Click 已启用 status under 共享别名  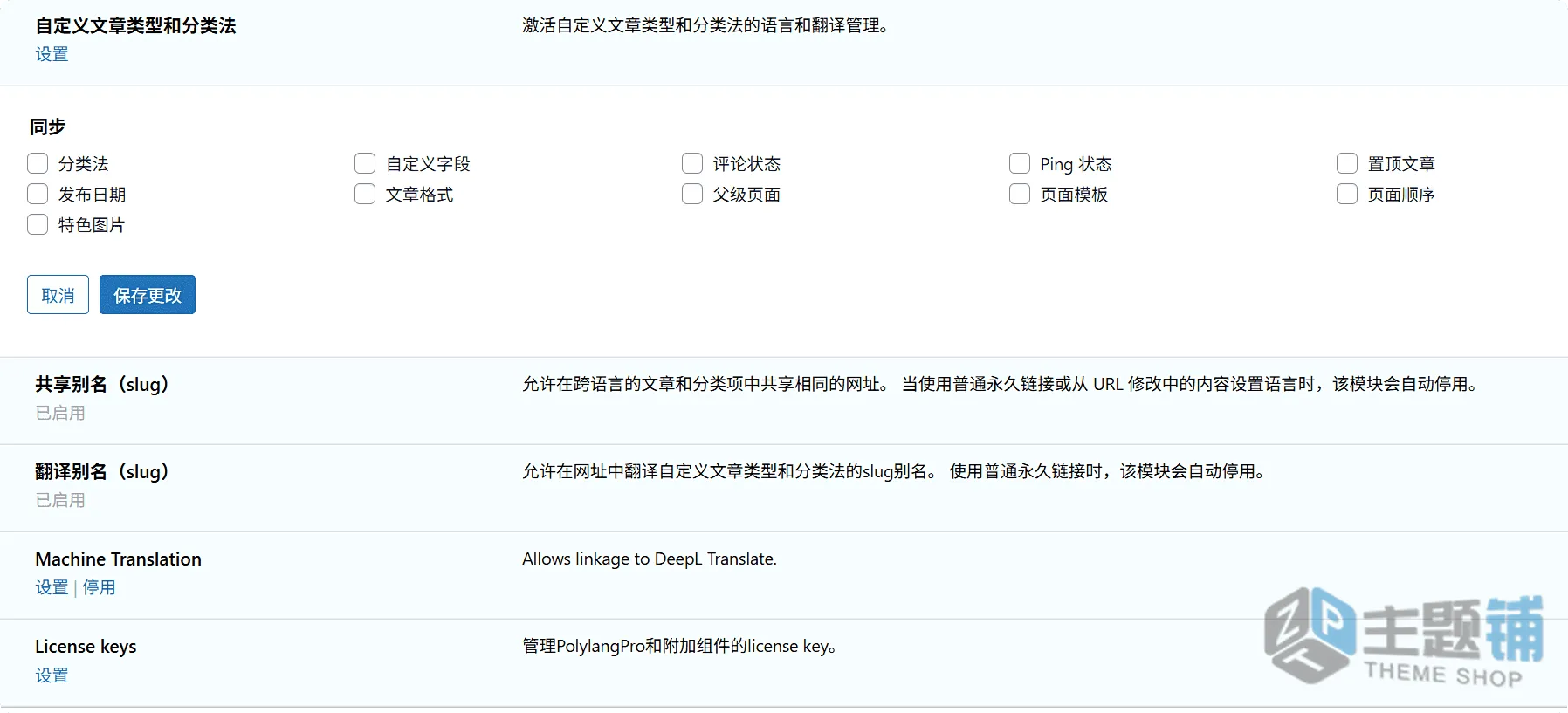tap(60, 413)
